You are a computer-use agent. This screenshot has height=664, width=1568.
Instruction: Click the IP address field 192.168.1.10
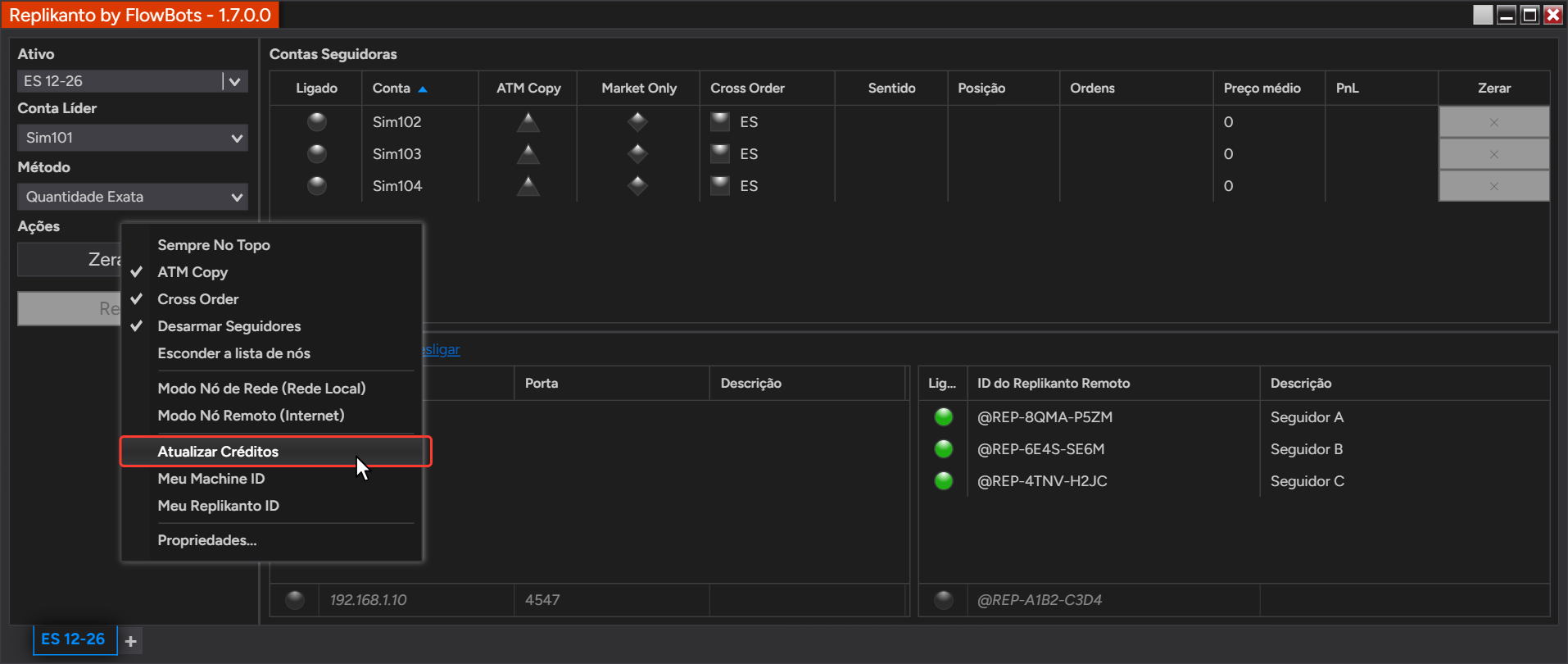[417, 600]
